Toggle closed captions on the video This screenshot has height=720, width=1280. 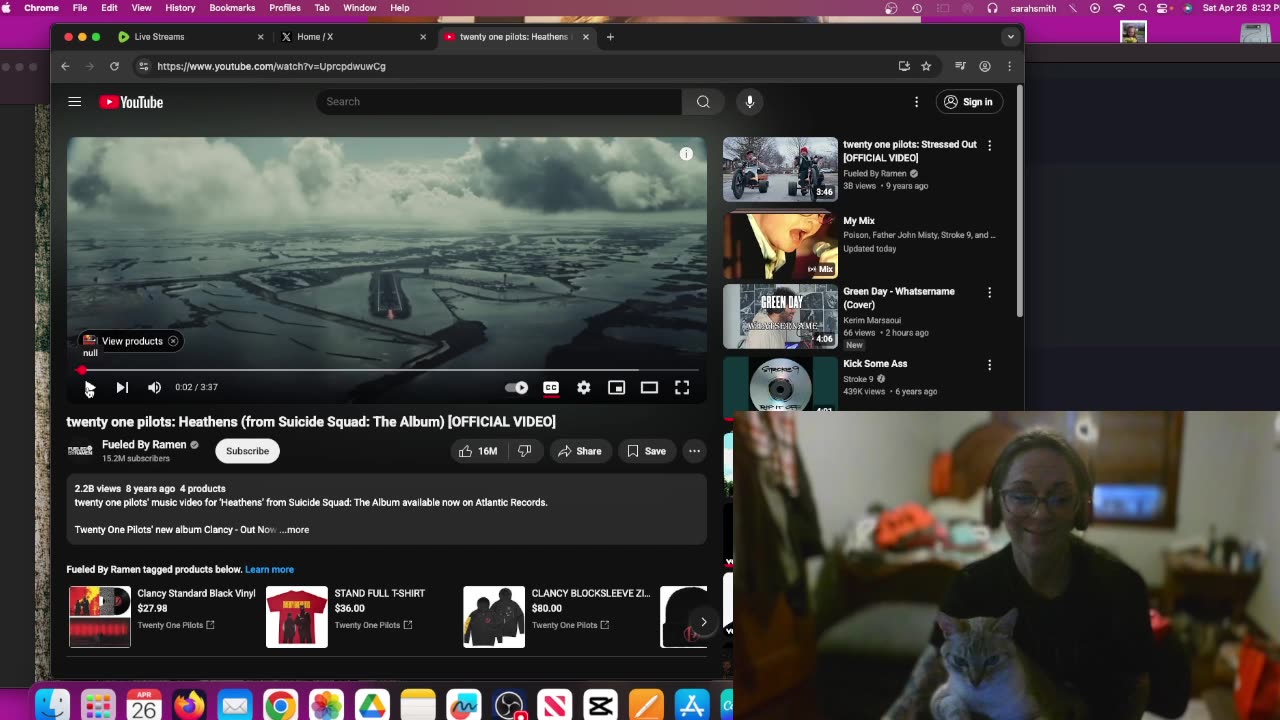pos(551,387)
